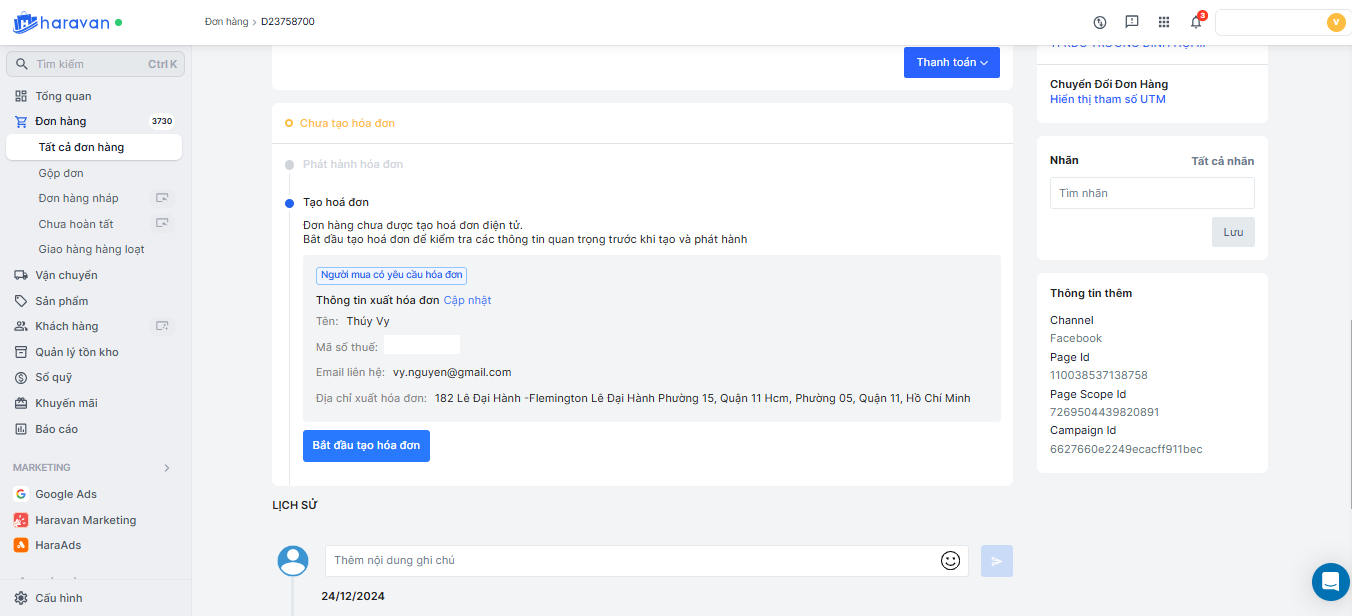Expand the Đơn hàng sidebar menu
The image size is (1352, 616).
point(61,122)
